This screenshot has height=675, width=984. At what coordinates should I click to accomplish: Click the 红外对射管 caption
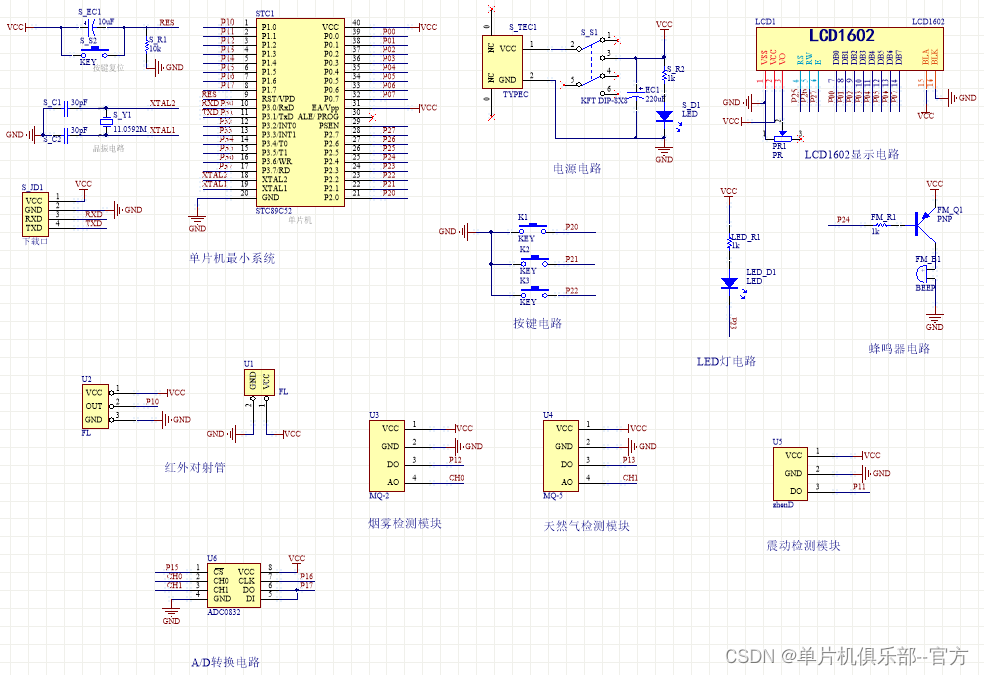(x=195, y=467)
